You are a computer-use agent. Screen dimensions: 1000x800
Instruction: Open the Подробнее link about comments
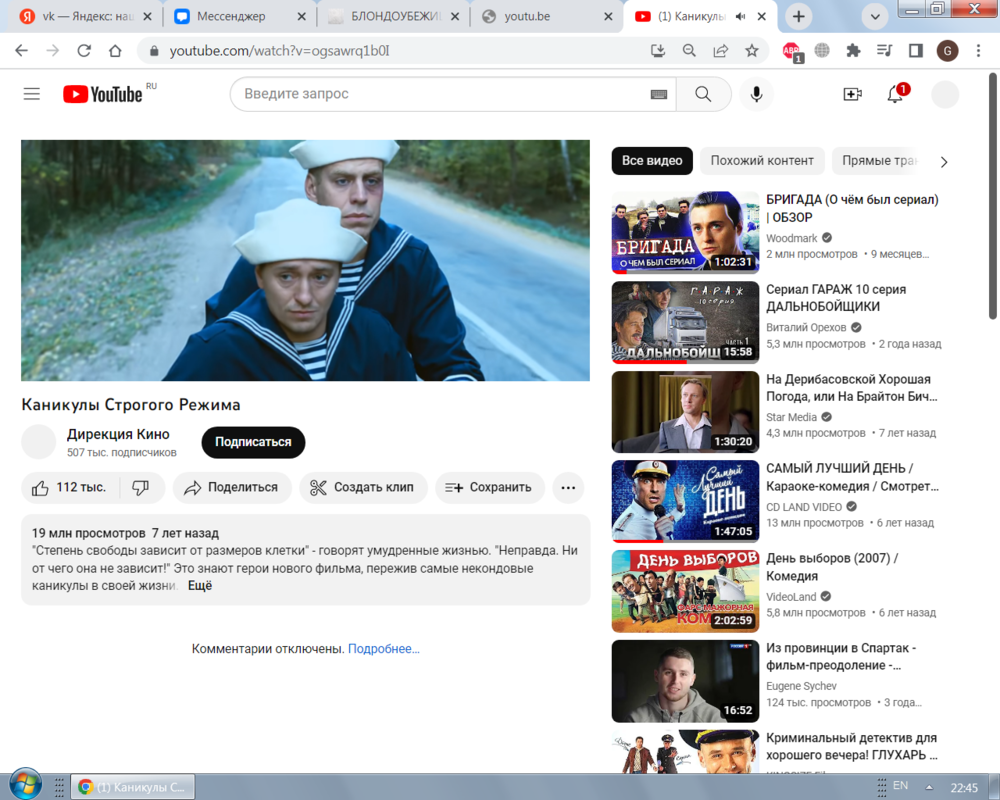coord(384,649)
